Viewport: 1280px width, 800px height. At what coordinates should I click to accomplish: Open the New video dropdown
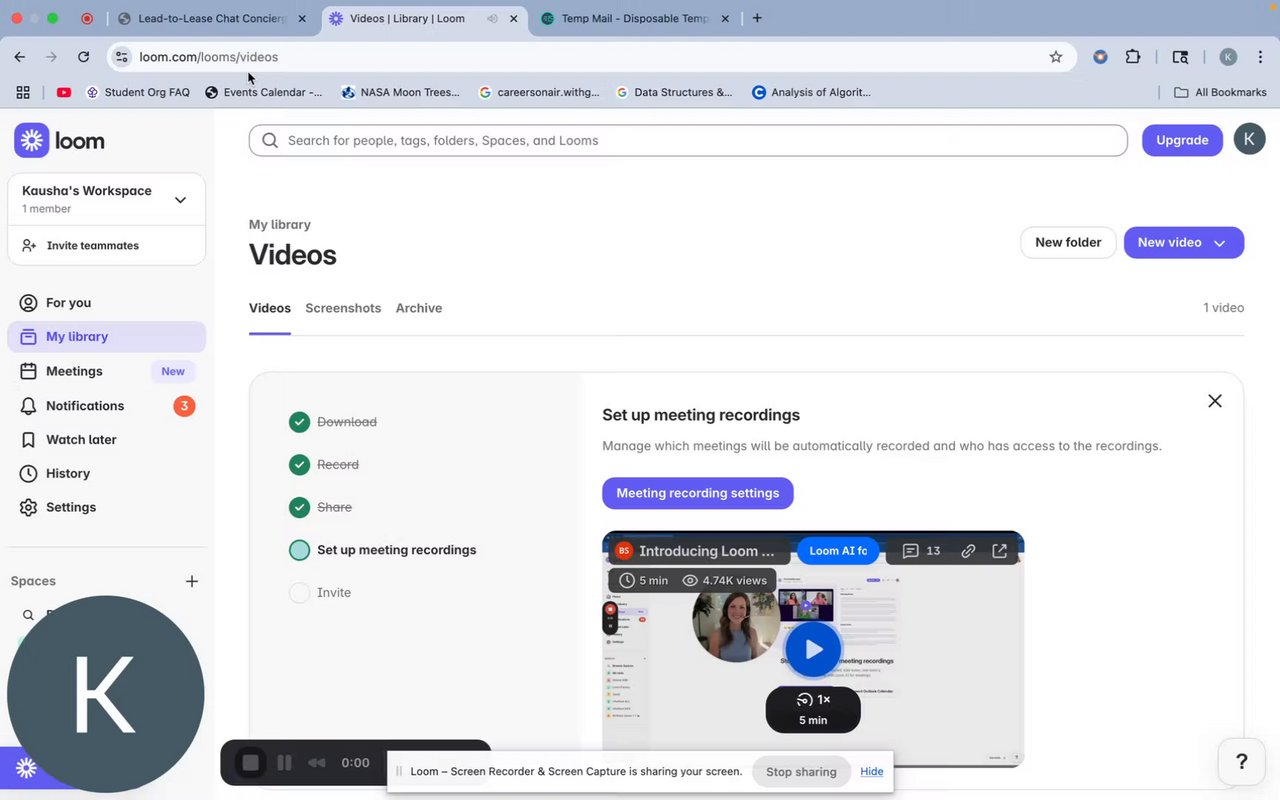click(x=1184, y=243)
